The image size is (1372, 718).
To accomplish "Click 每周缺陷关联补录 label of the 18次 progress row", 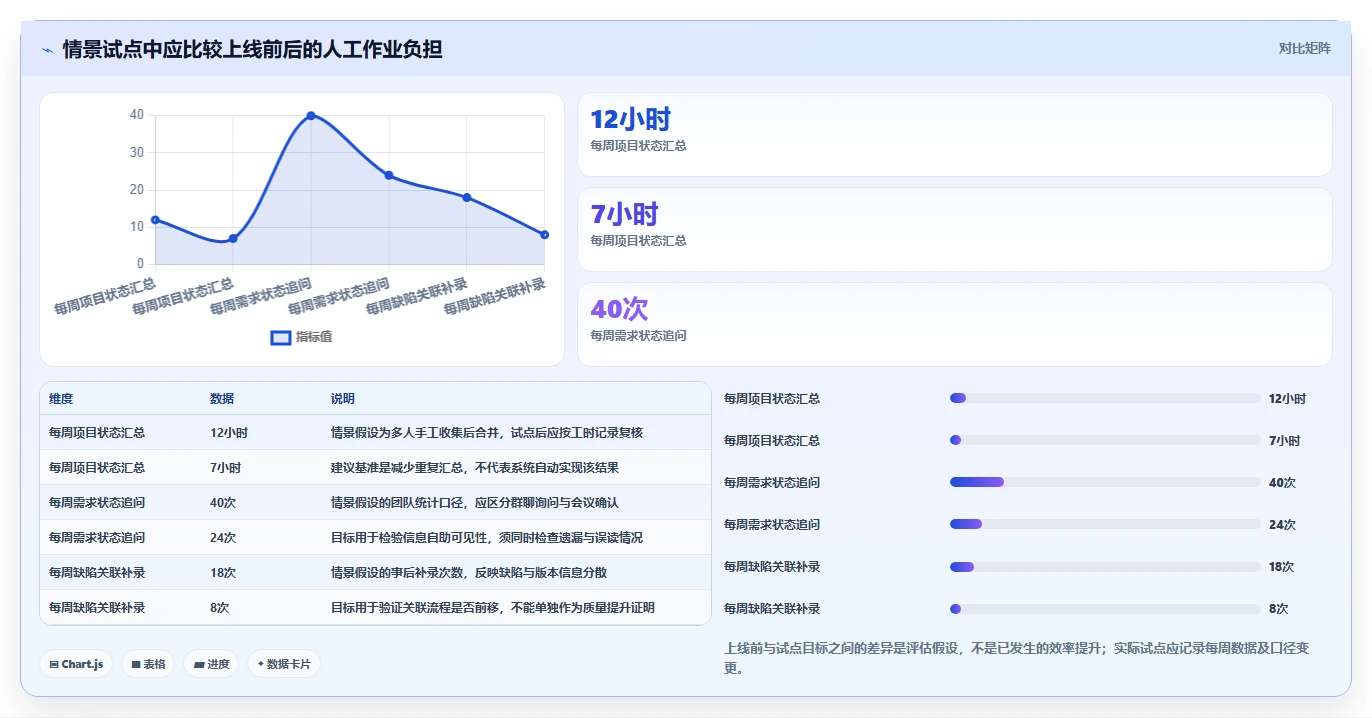I will [x=772, y=567].
